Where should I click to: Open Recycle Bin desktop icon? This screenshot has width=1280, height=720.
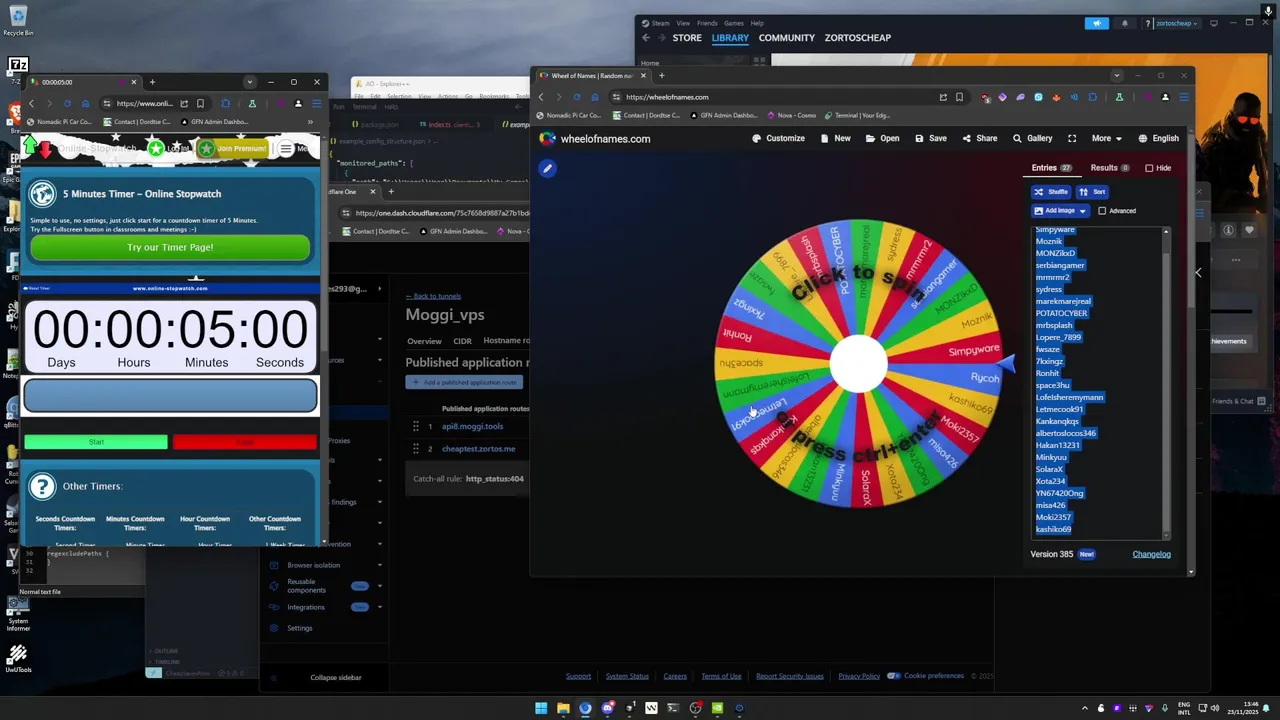pos(18,20)
